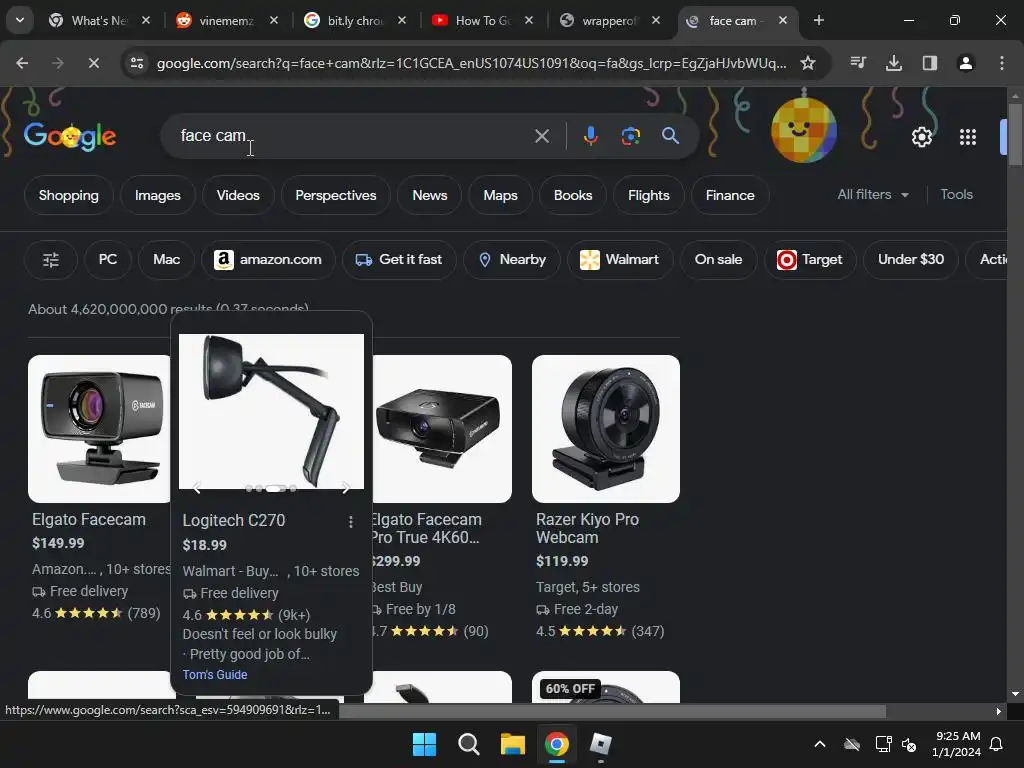
Task: View site information icon in address bar
Action: pyautogui.click(x=137, y=63)
